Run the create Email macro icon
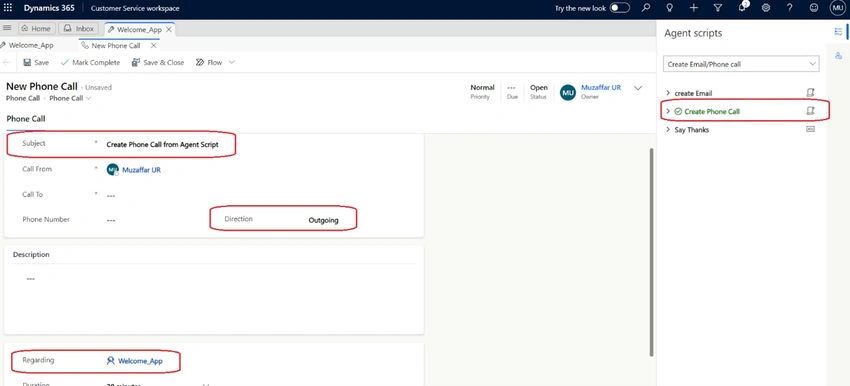 pyautogui.click(x=810, y=93)
